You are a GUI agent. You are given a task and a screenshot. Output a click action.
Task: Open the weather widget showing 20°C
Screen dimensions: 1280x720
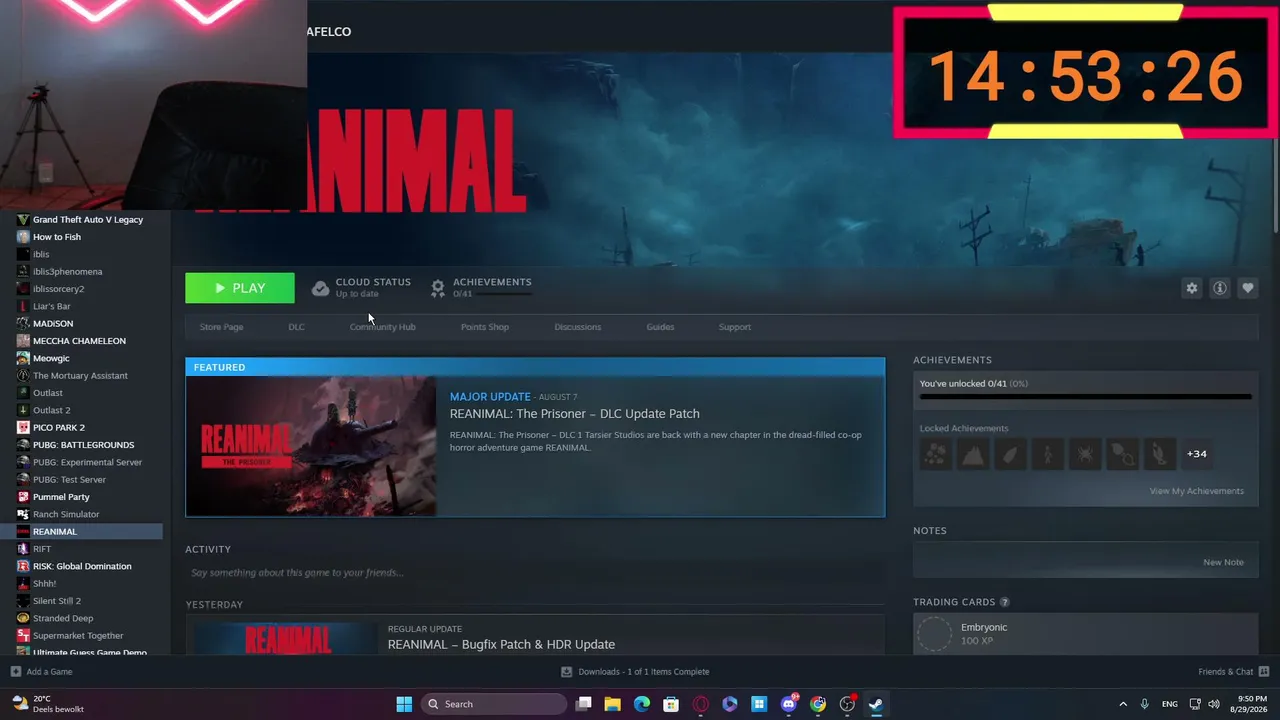pyautogui.click(x=48, y=704)
